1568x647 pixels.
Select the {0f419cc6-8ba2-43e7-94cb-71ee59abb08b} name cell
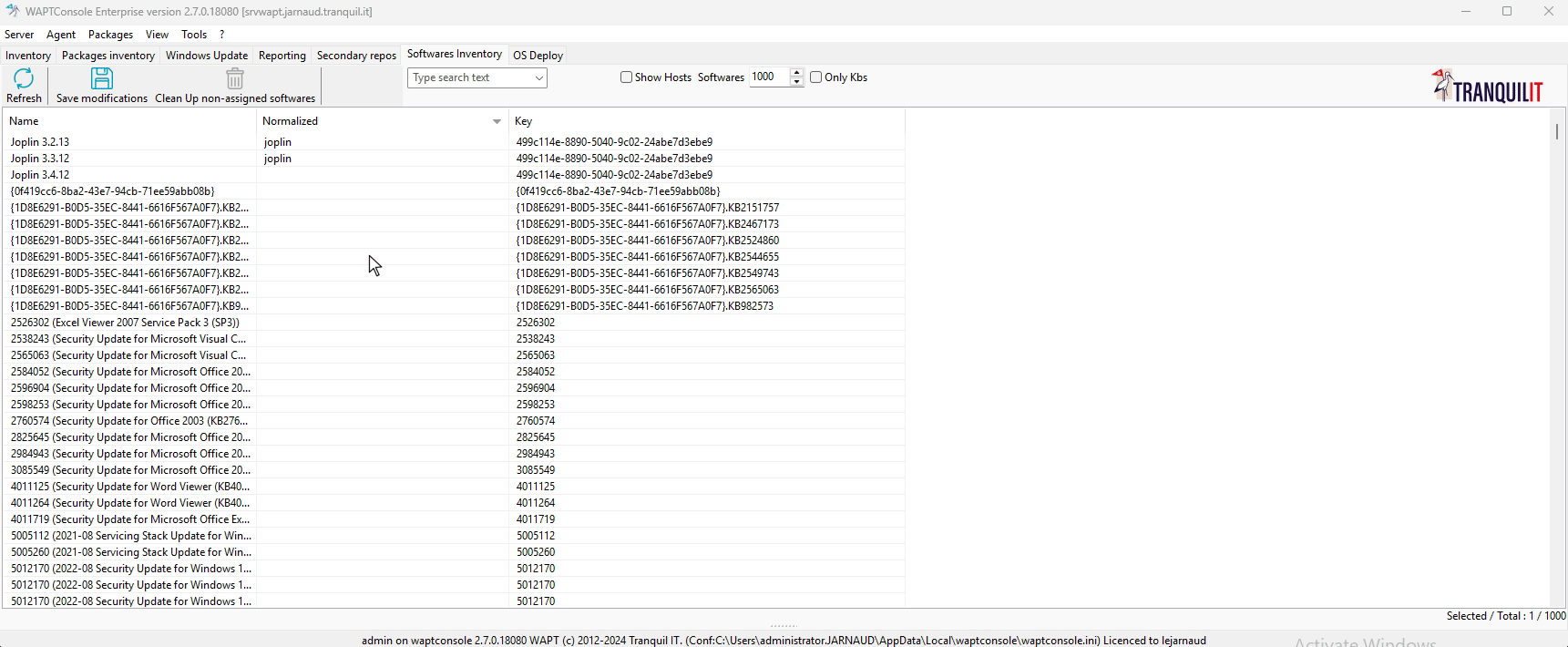113,191
